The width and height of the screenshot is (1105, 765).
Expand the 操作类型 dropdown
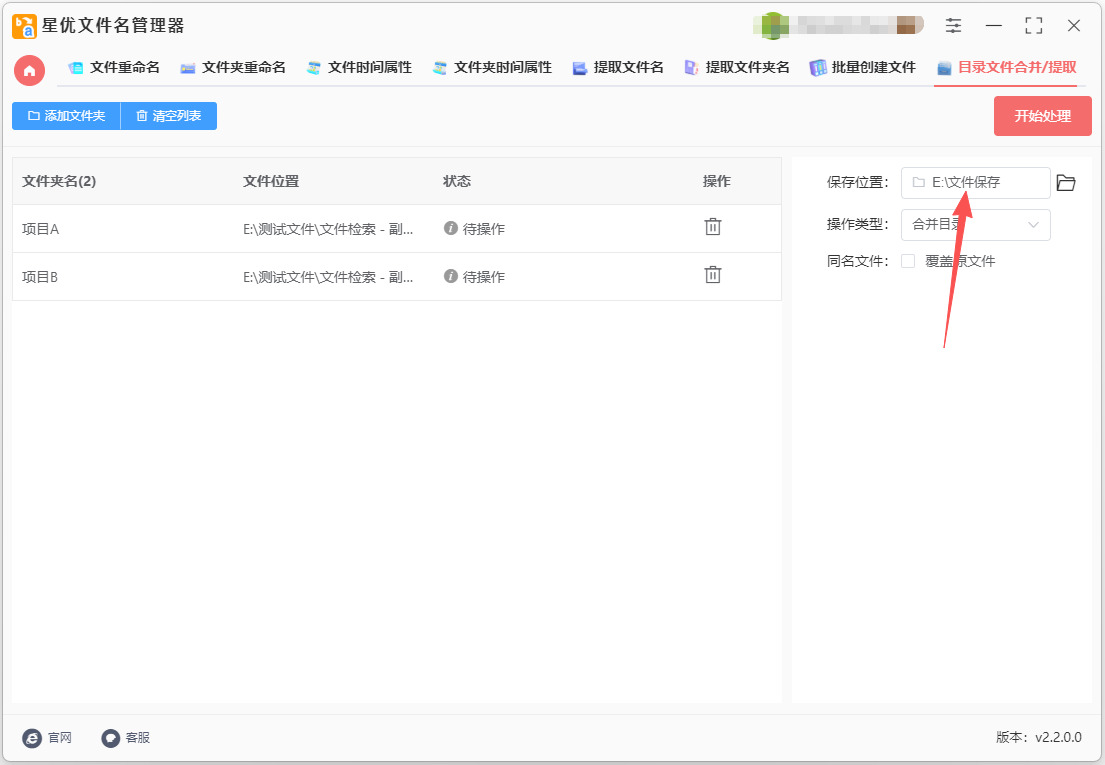tap(975, 225)
